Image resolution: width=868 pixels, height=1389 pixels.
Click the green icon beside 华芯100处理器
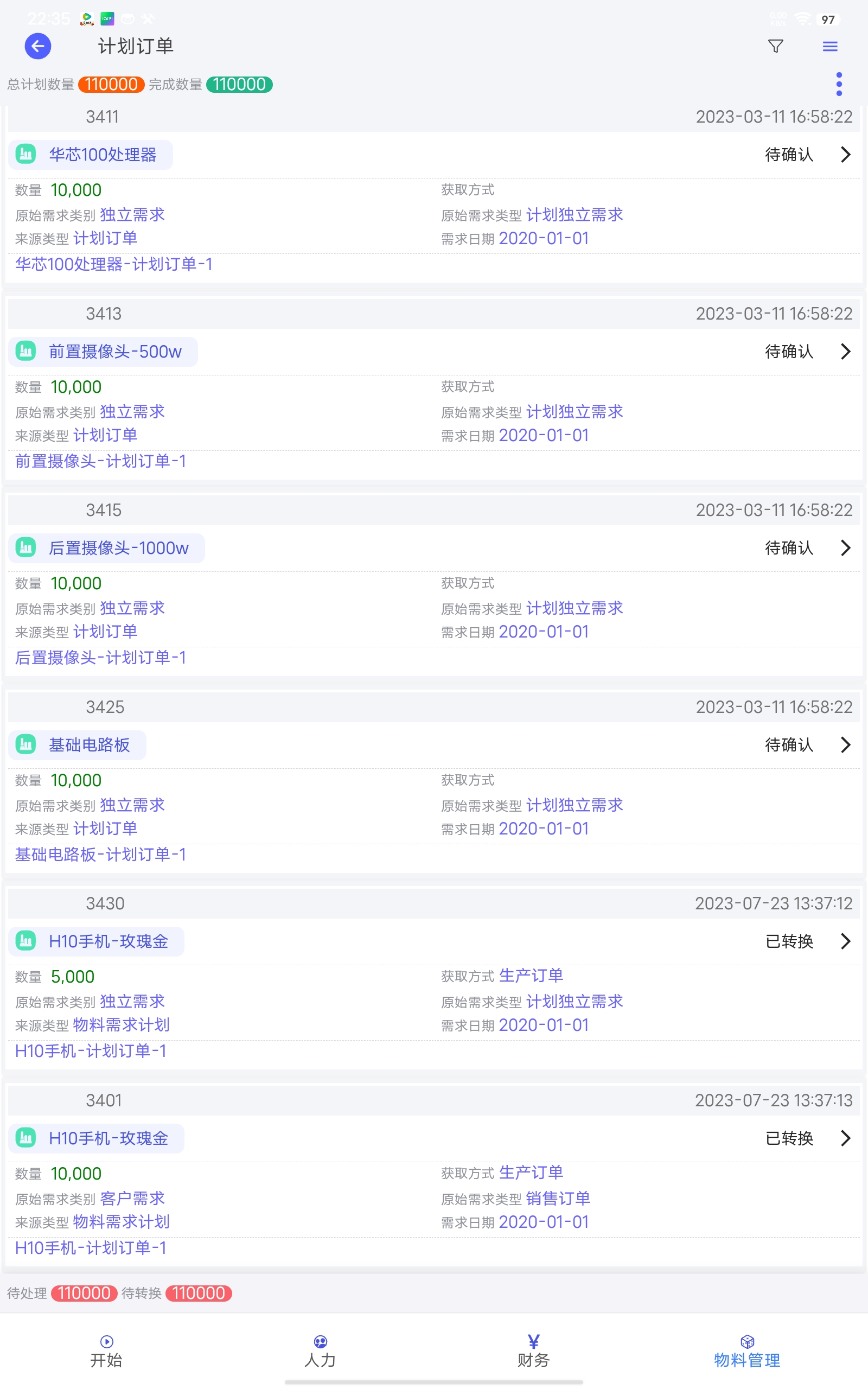pyautogui.click(x=26, y=155)
